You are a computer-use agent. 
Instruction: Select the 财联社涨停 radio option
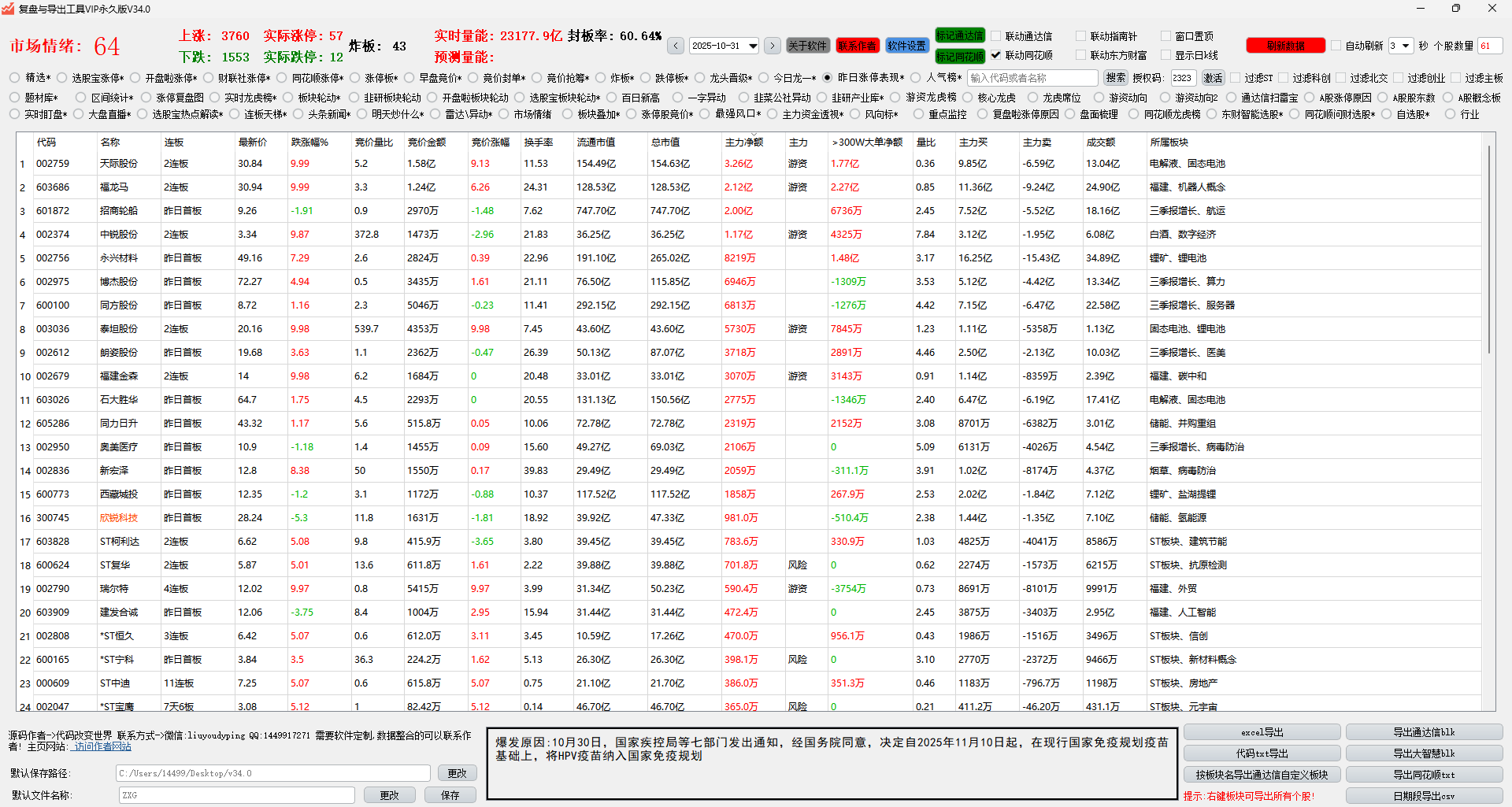[x=209, y=78]
